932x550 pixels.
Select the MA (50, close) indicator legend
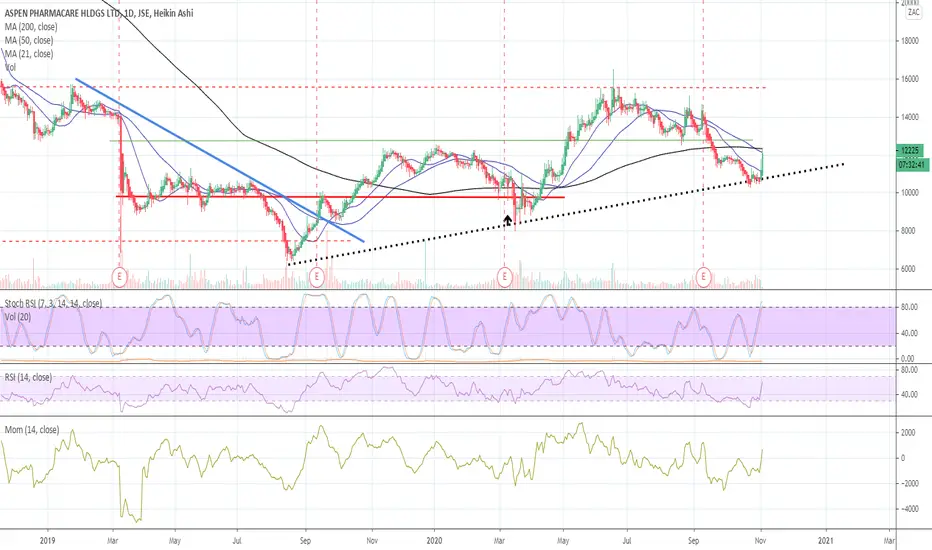coord(29,40)
